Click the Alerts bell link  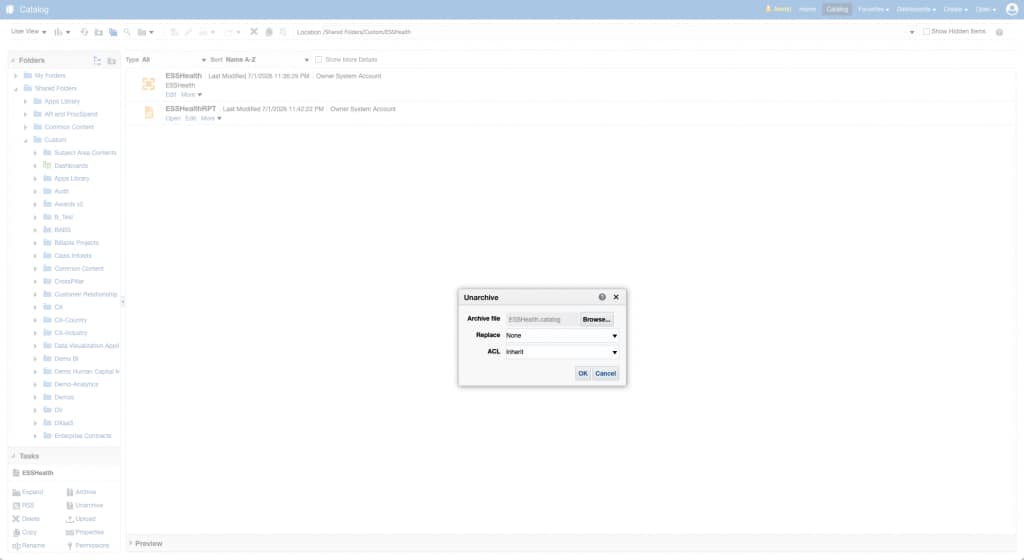coord(778,9)
